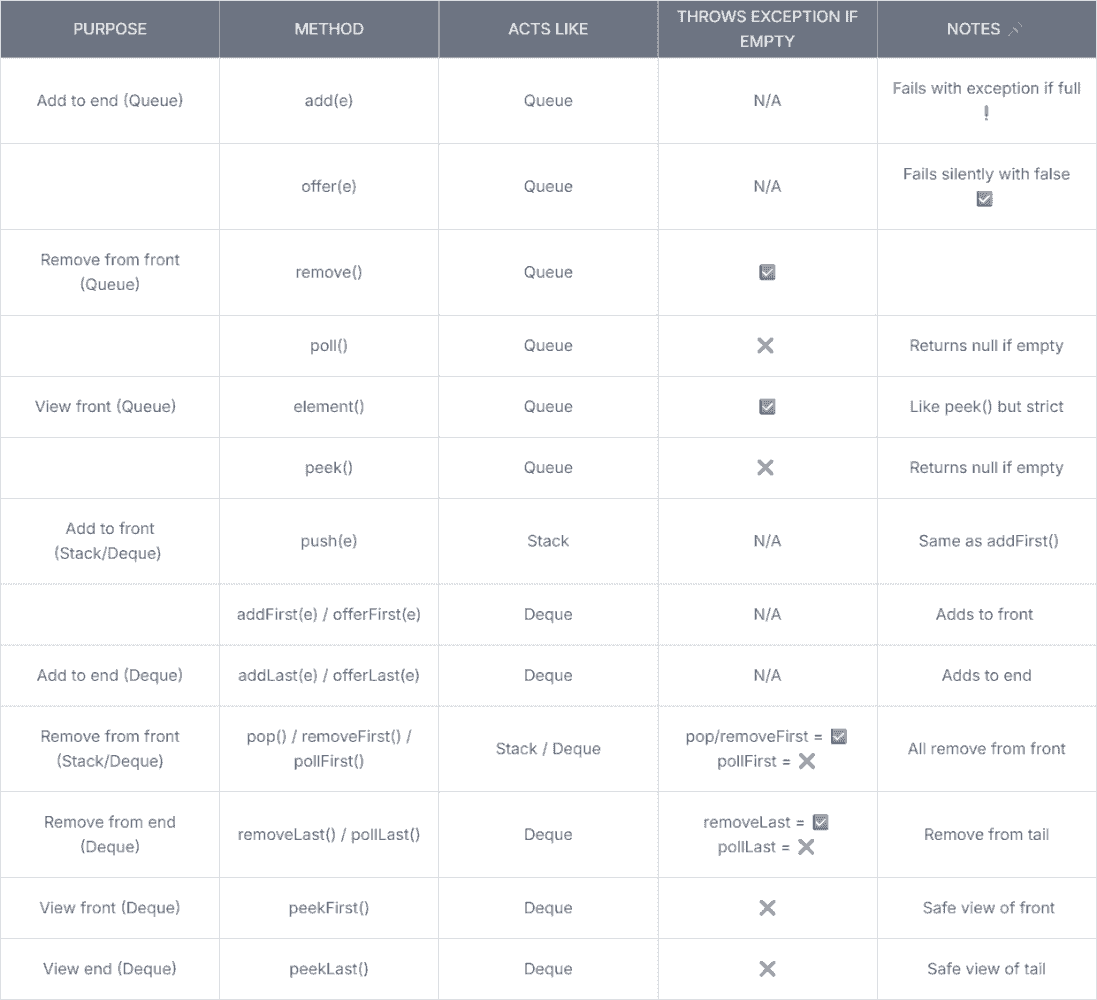
Task: Select the THROWS EXCEPTION IF EMPTY header
Action: tap(767, 29)
